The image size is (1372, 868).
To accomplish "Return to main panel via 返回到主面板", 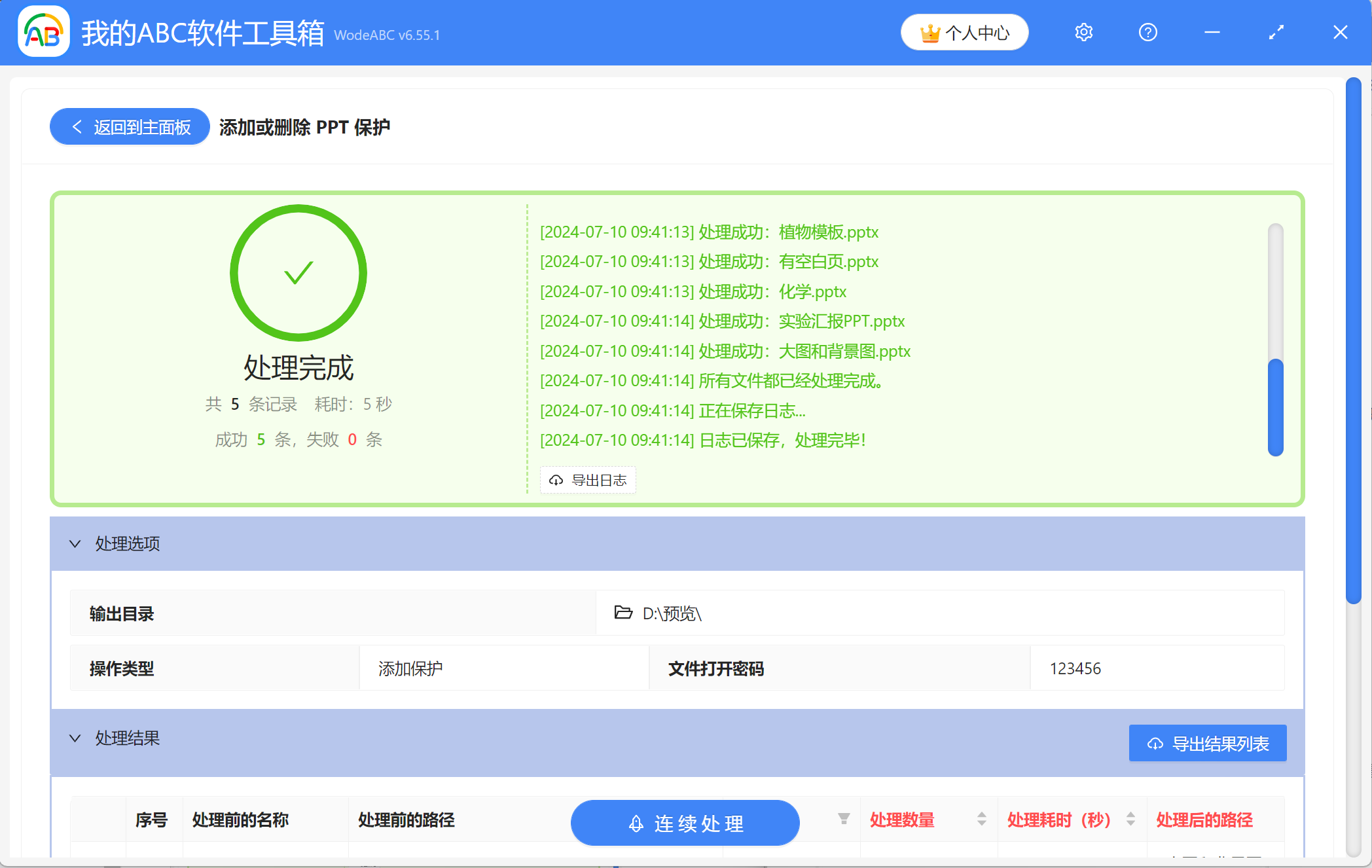I will point(130,126).
